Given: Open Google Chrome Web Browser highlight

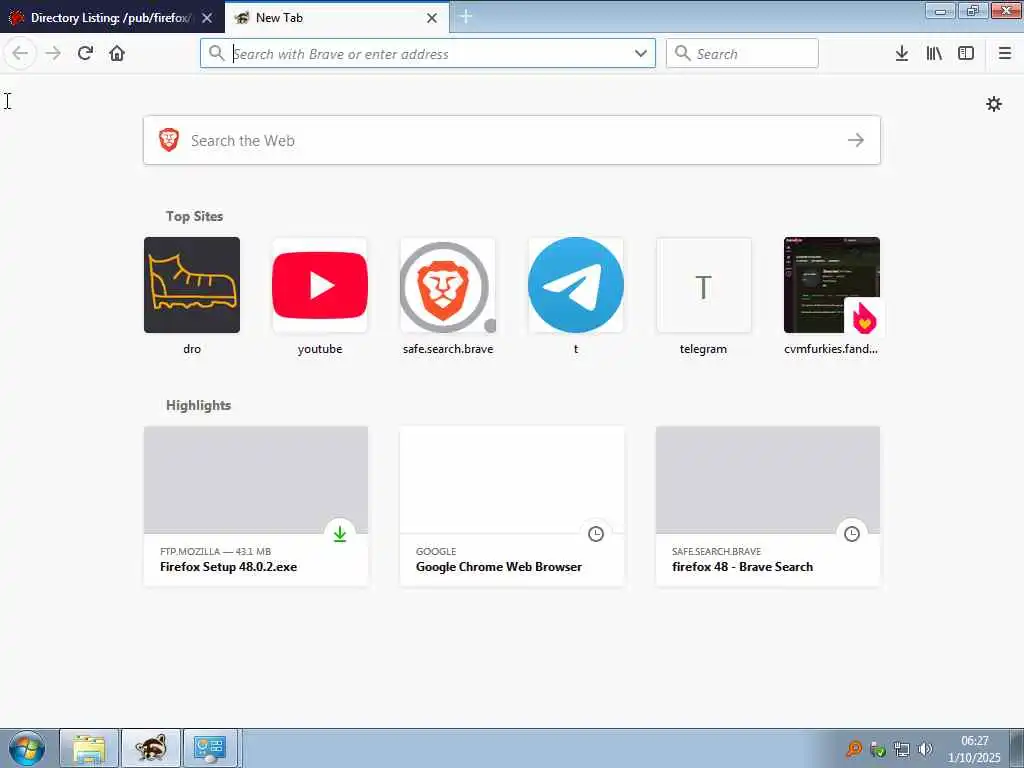Looking at the screenshot, I should point(512,506).
